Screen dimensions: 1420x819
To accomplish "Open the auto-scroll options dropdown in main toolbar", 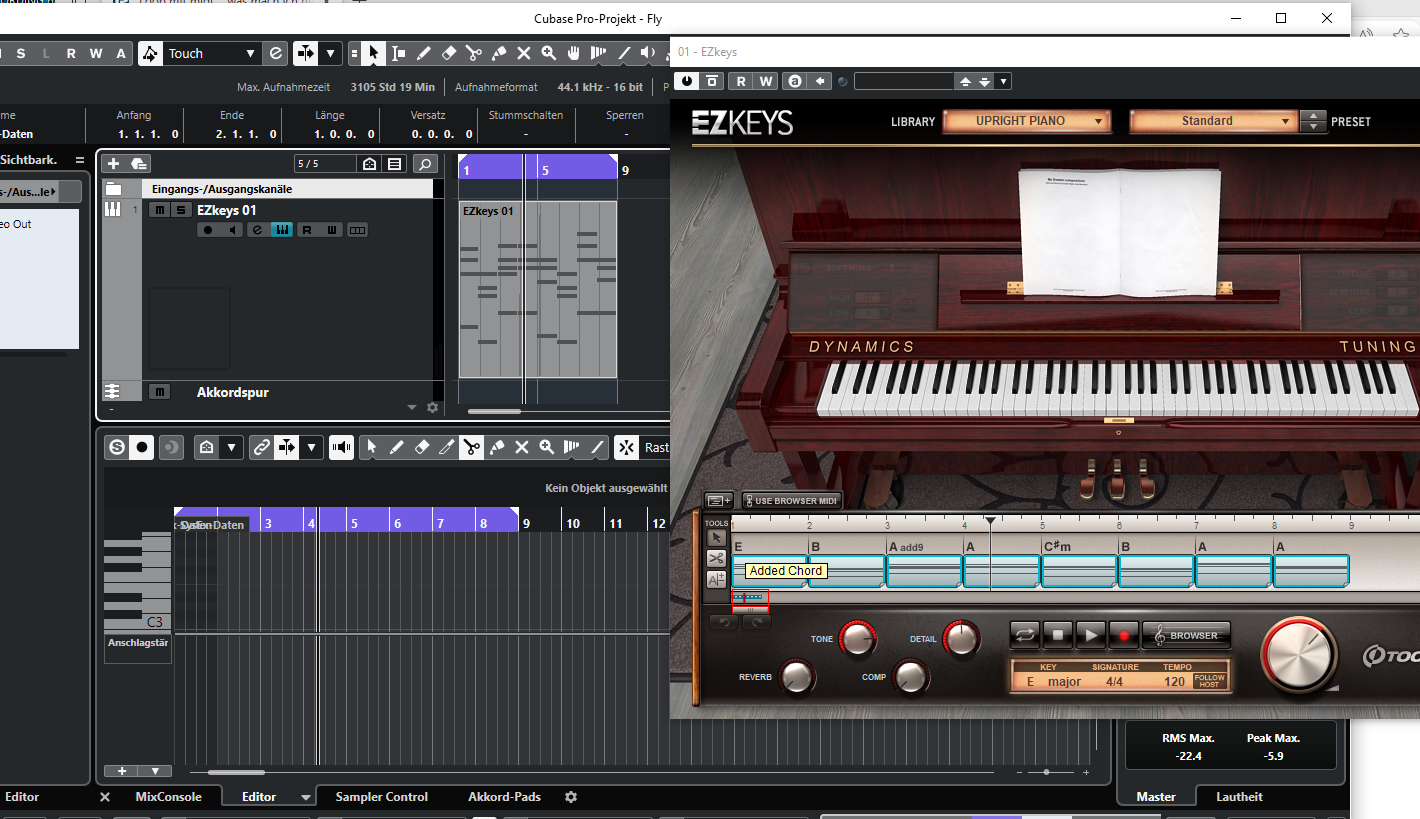I will [x=331, y=53].
